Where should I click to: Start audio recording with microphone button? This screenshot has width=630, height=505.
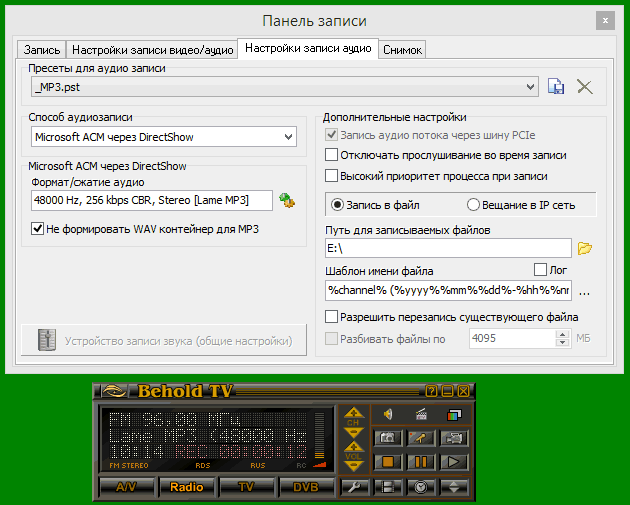pos(421,438)
